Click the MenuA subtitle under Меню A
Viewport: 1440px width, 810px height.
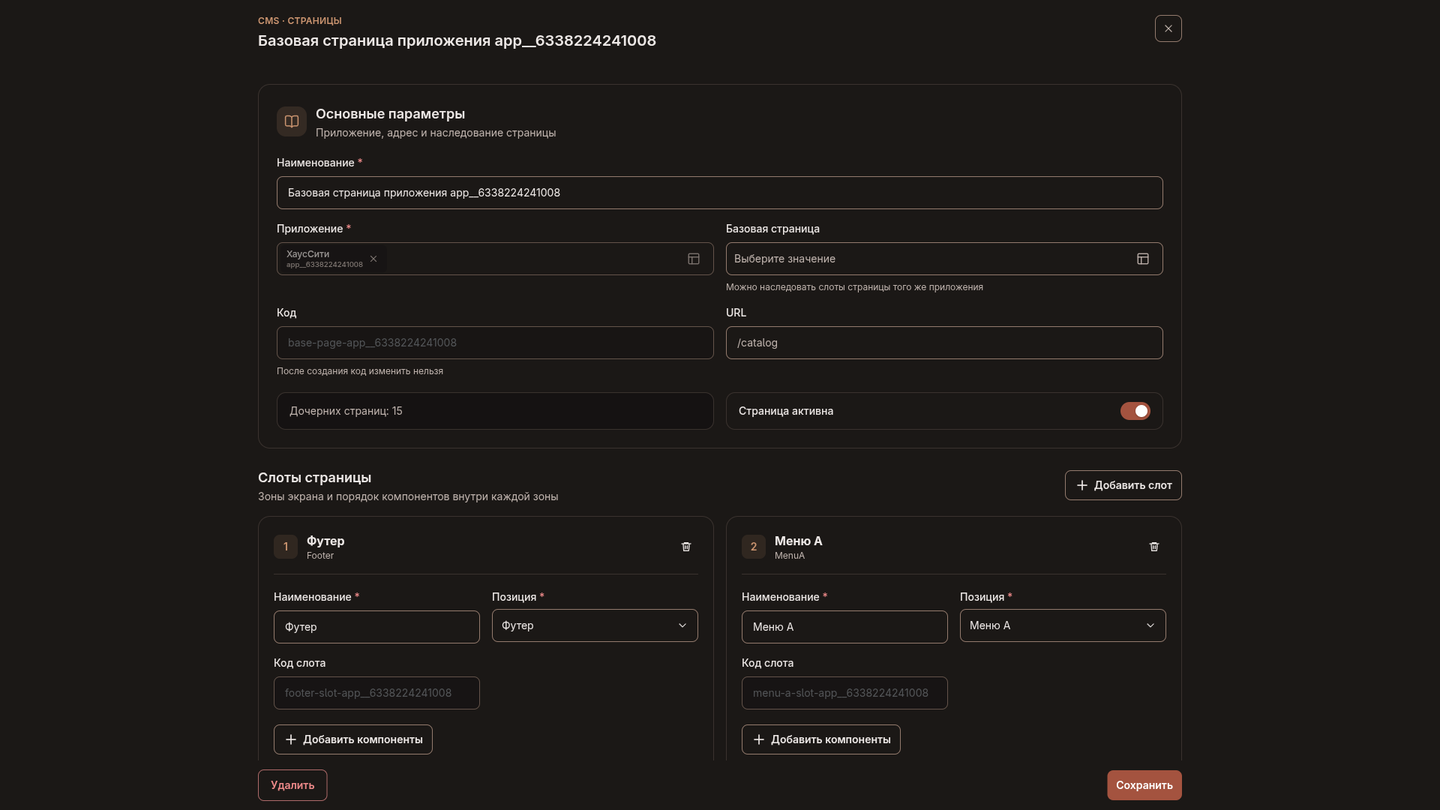(790, 556)
